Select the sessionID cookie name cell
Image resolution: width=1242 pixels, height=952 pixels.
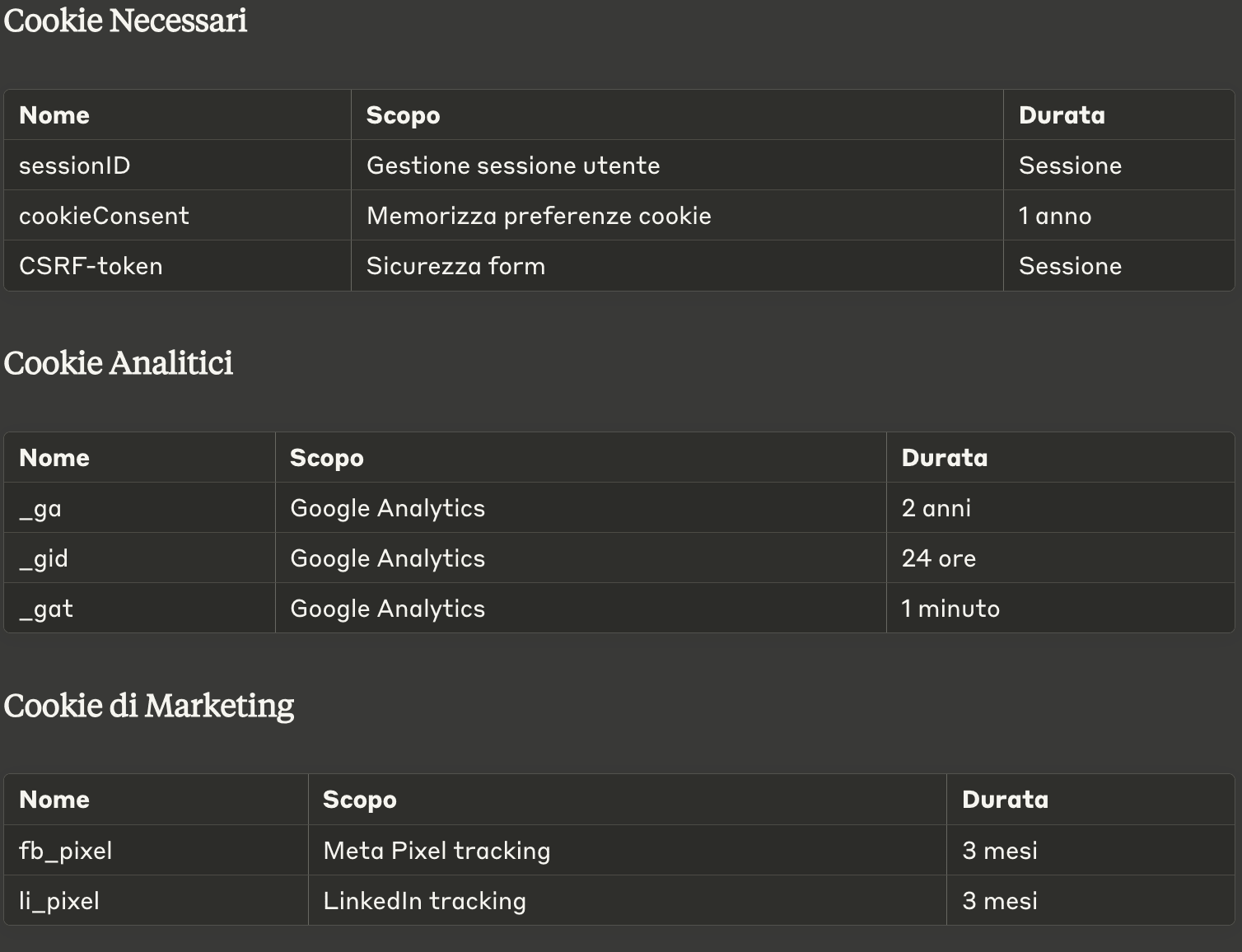[75, 166]
